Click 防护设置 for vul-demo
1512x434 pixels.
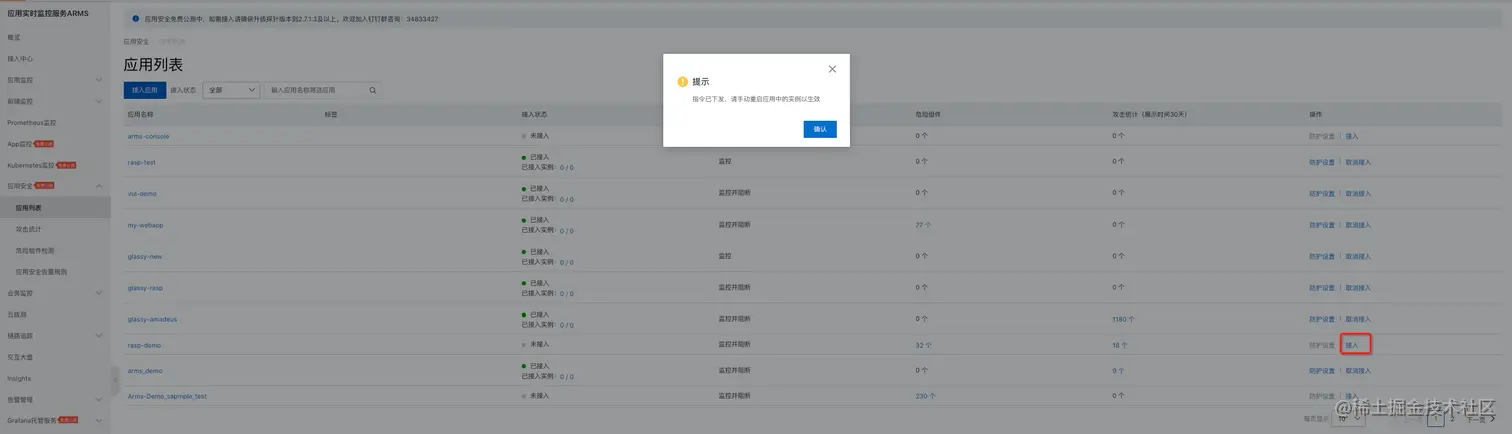(1322, 193)
